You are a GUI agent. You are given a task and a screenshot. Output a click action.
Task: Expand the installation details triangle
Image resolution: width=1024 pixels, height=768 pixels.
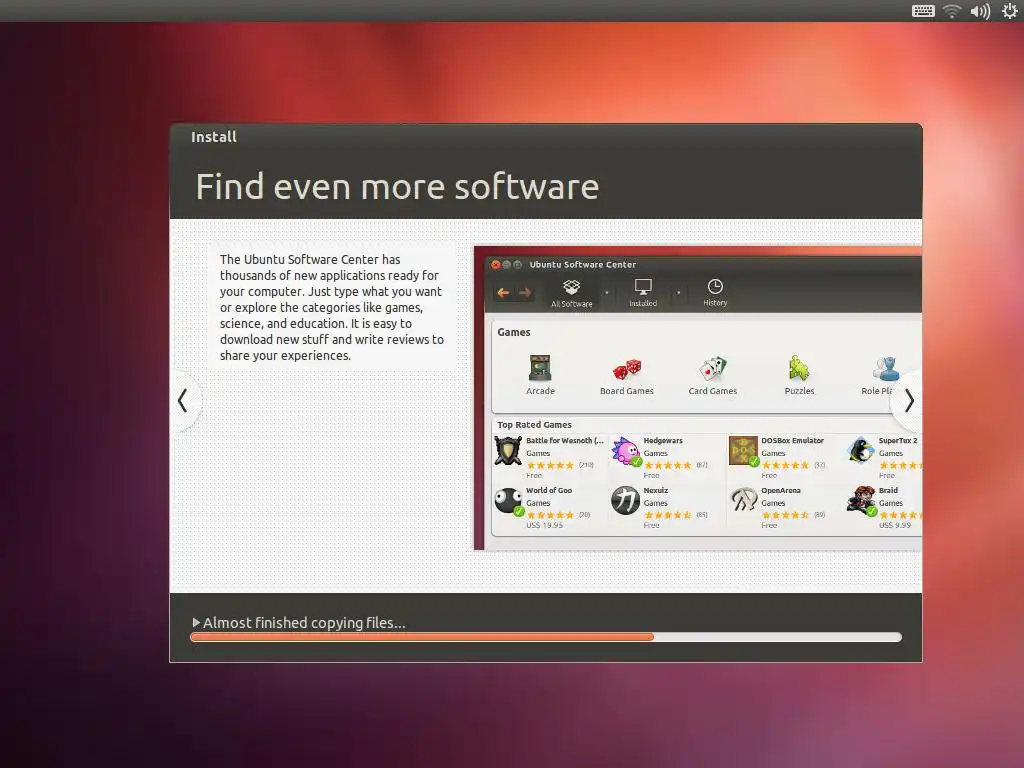coord(196,622)
